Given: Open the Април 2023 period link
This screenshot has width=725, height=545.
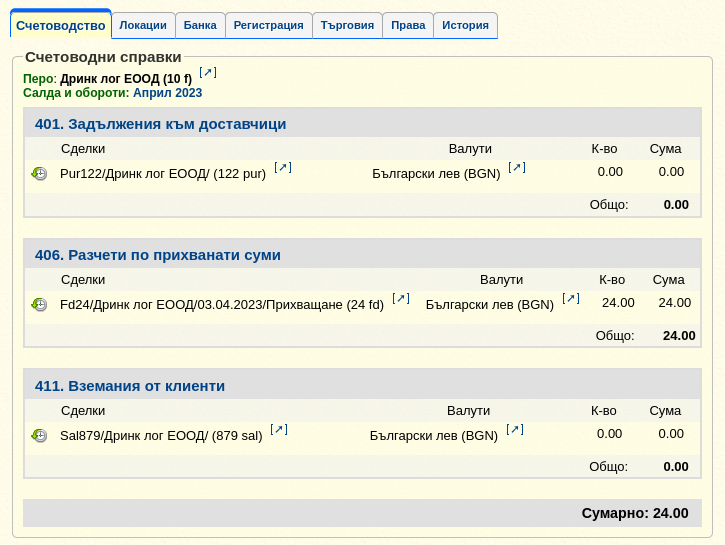Looking at the screenshot, I should click(x=167, y=93).
